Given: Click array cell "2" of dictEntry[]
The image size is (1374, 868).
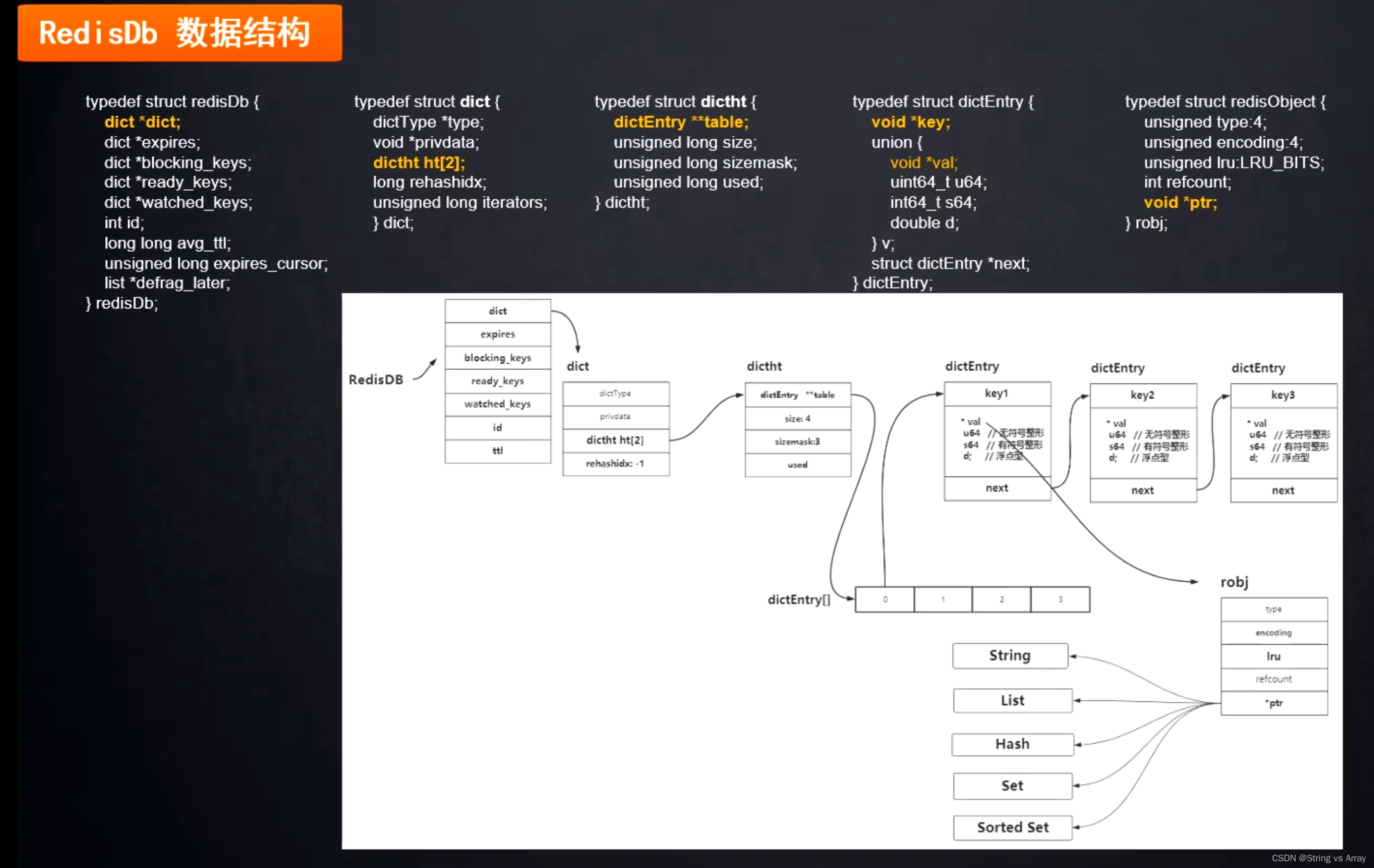Looking at the screenshot, I should tap(1001, 600).
